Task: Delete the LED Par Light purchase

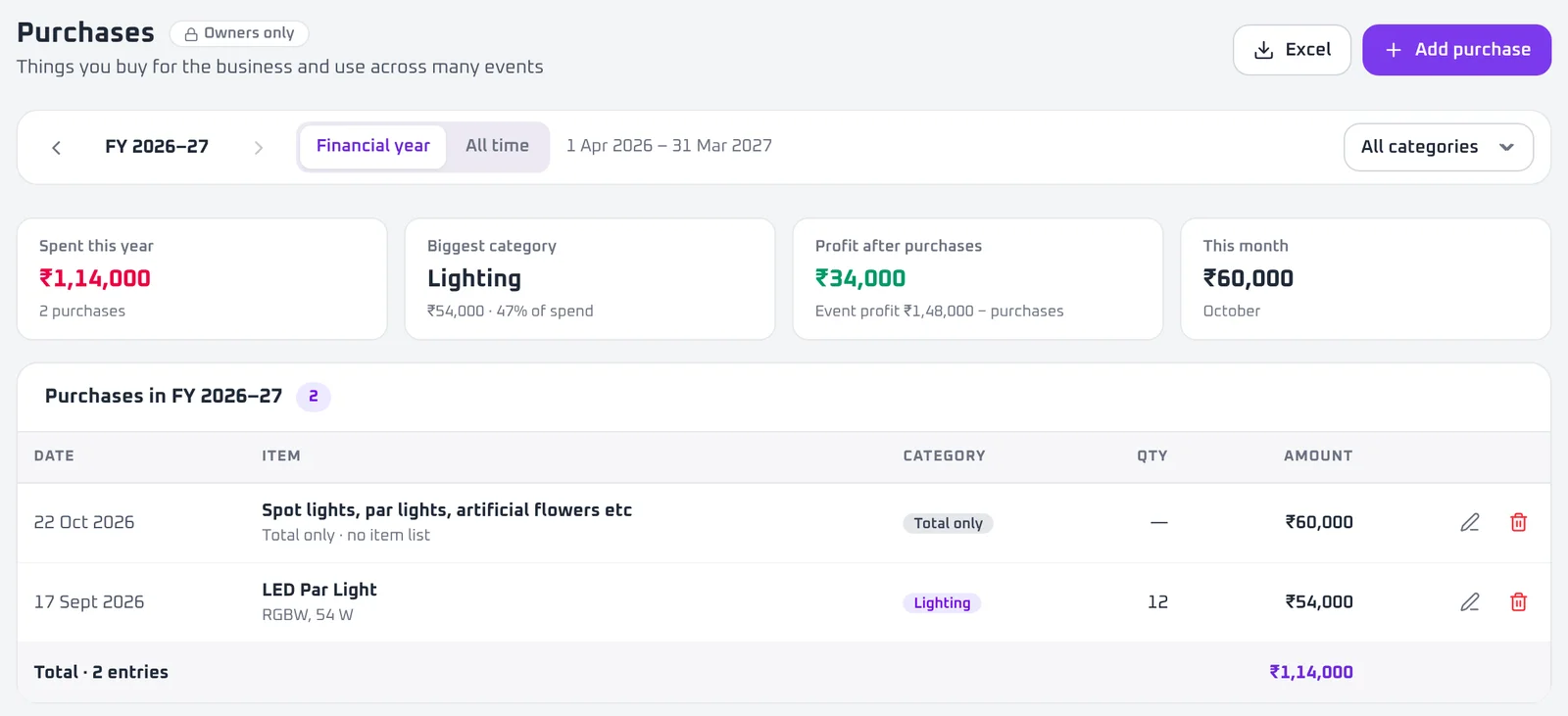Action: point(1518,602)
